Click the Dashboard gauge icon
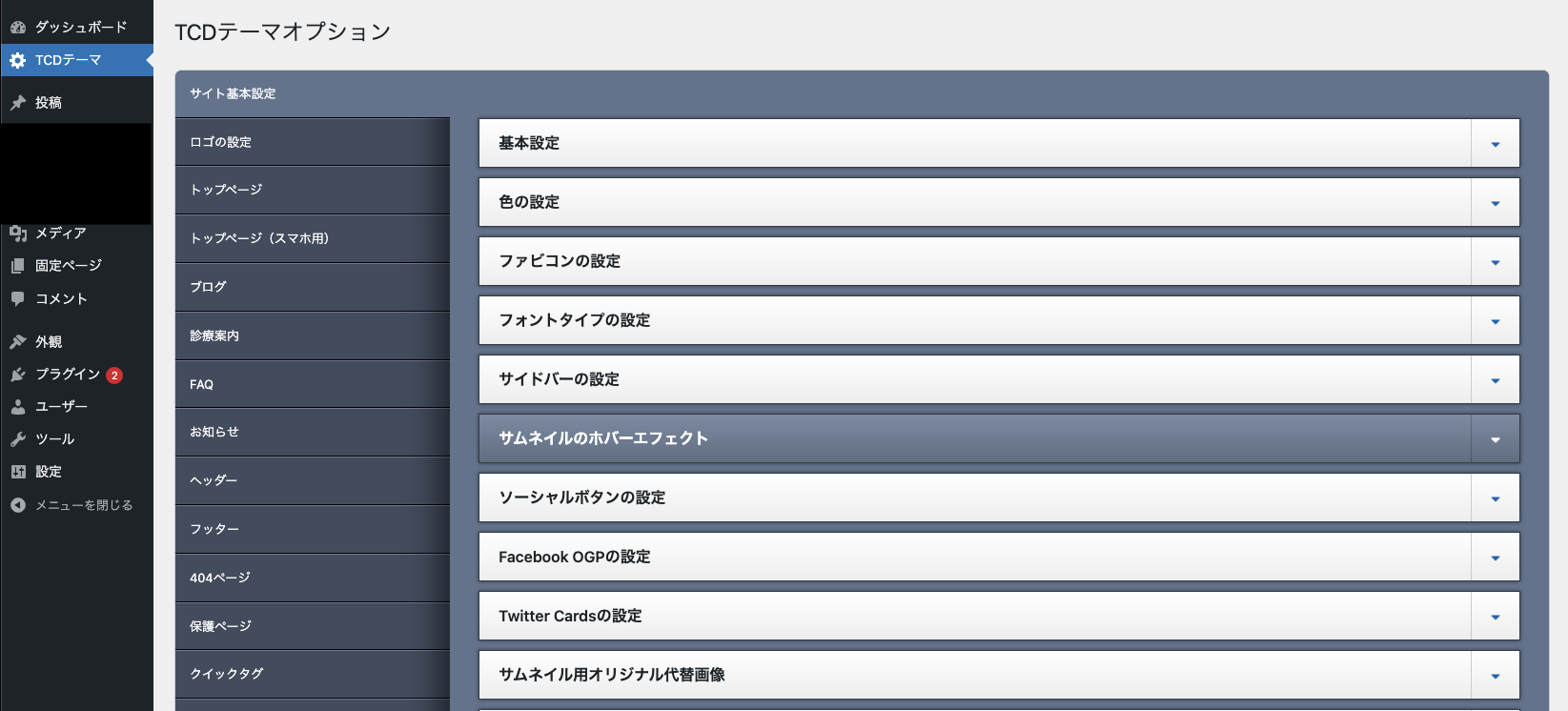The height and width of the screenshot is (711, 1568). tap(18, 28)
